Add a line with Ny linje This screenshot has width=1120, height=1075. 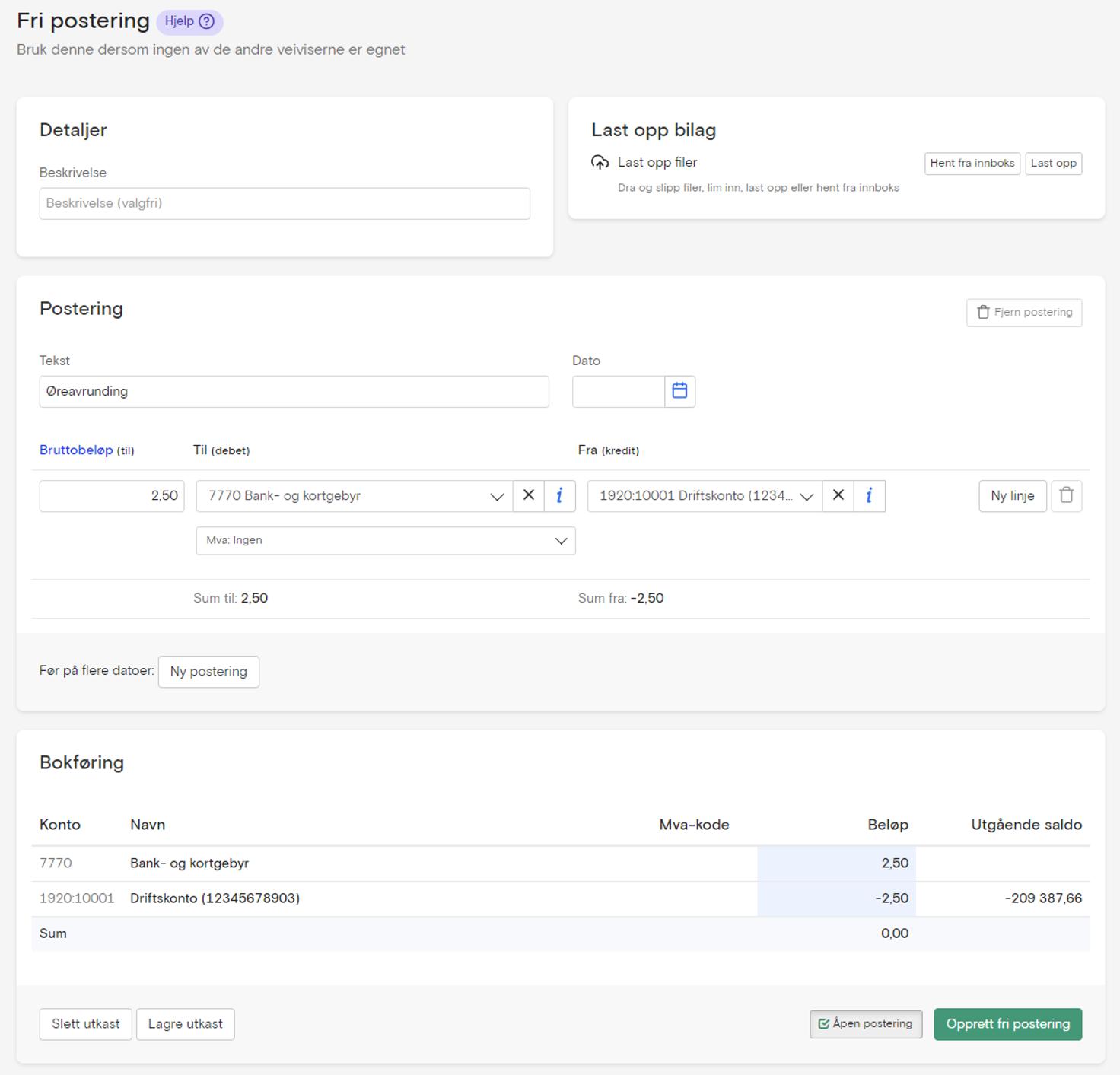[x=1012, y=496]
